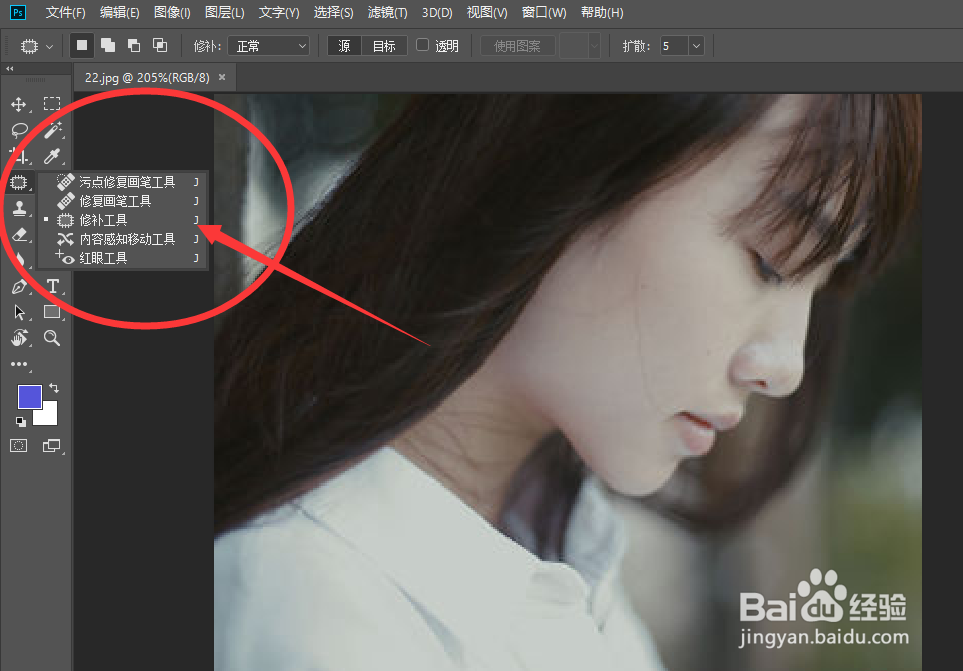This screenshot has height=671, width=963.
Task: Click the Photoshop Ps logo icon
Action: [x=18, y=12]
